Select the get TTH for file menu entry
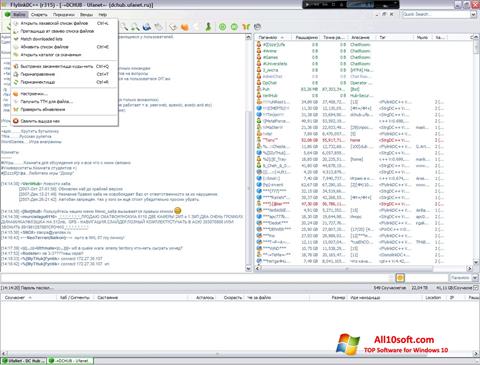This screenshot has height=365, width=480. tap(64, 102)
